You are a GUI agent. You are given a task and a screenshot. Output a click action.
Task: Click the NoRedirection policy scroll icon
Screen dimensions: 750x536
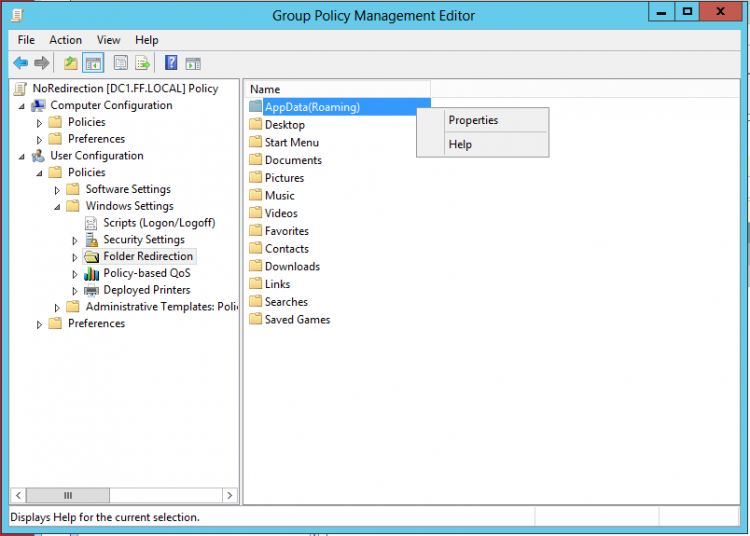coord(20,89)
